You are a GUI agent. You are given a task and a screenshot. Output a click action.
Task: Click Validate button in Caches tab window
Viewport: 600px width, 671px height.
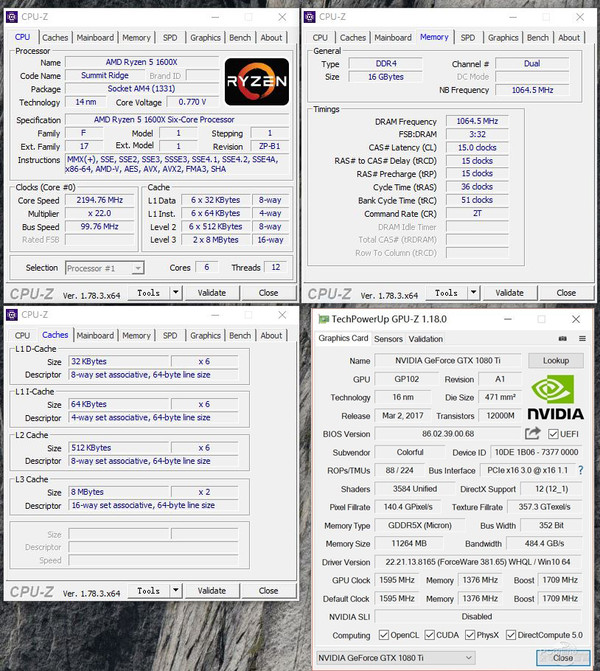pos(212,591)
